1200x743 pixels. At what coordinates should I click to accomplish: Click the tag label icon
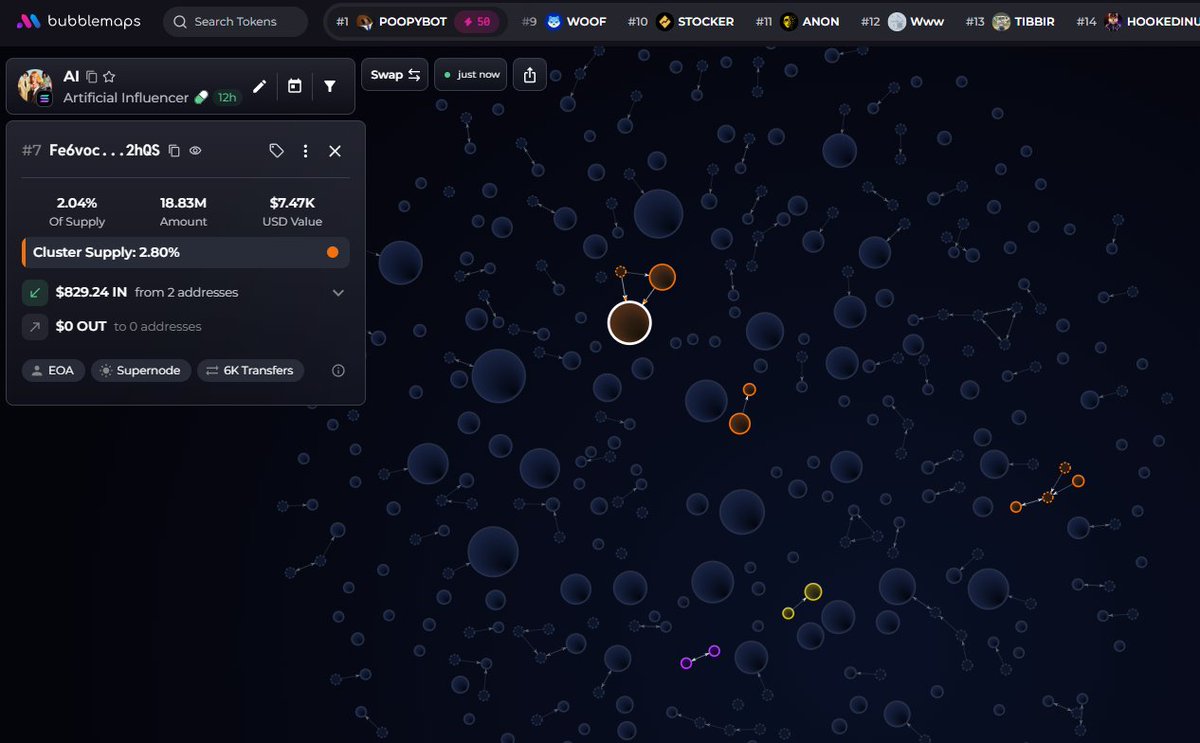pos(277,151)
